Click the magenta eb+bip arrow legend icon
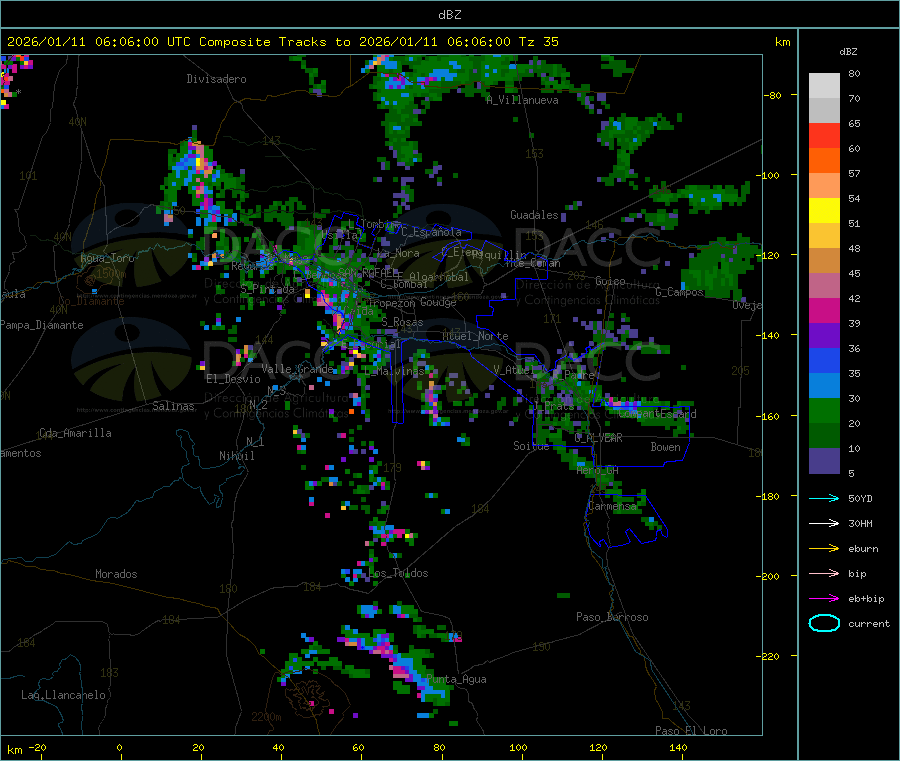Image resolution: width=900 pixels, height=761 pixels. (824, 599)
